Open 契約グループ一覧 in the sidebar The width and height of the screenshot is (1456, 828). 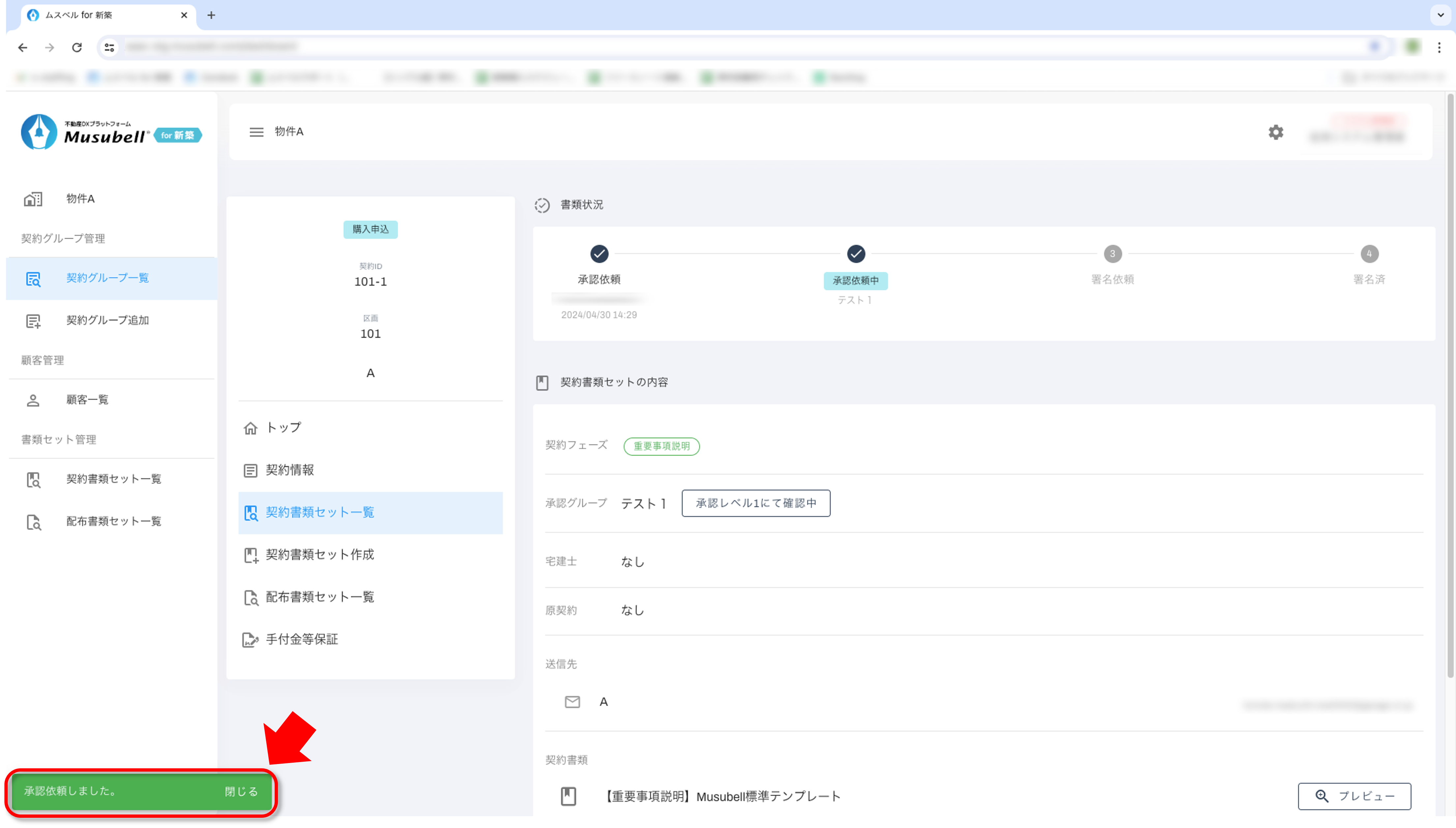point(107,278)
